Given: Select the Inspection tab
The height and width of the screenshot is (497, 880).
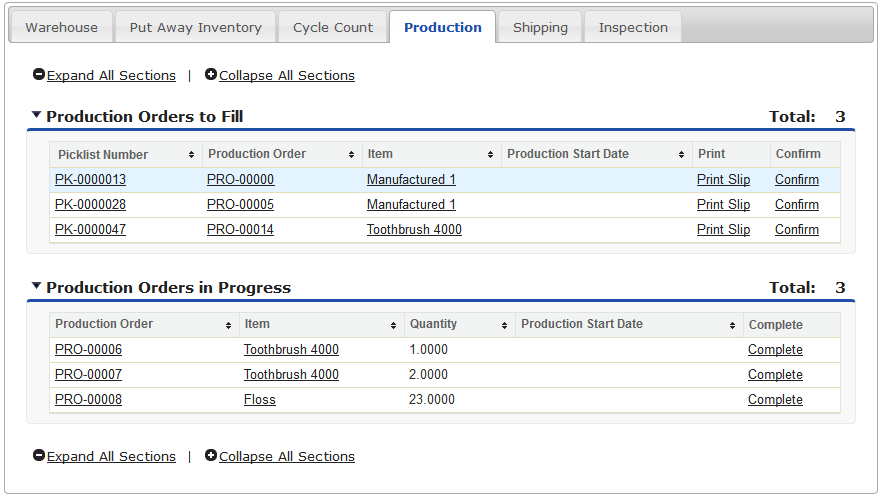Looking at the screenshot, I should click(633, 27).
